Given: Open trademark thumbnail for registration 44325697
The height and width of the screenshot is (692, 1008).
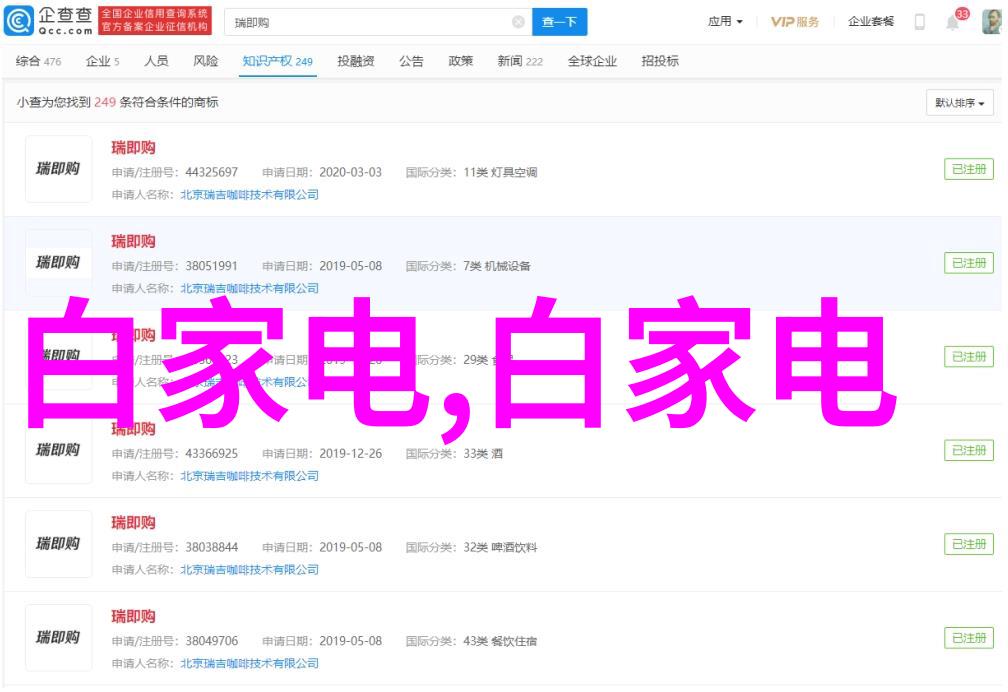Looking at the screenshot, I should (58, 169).
